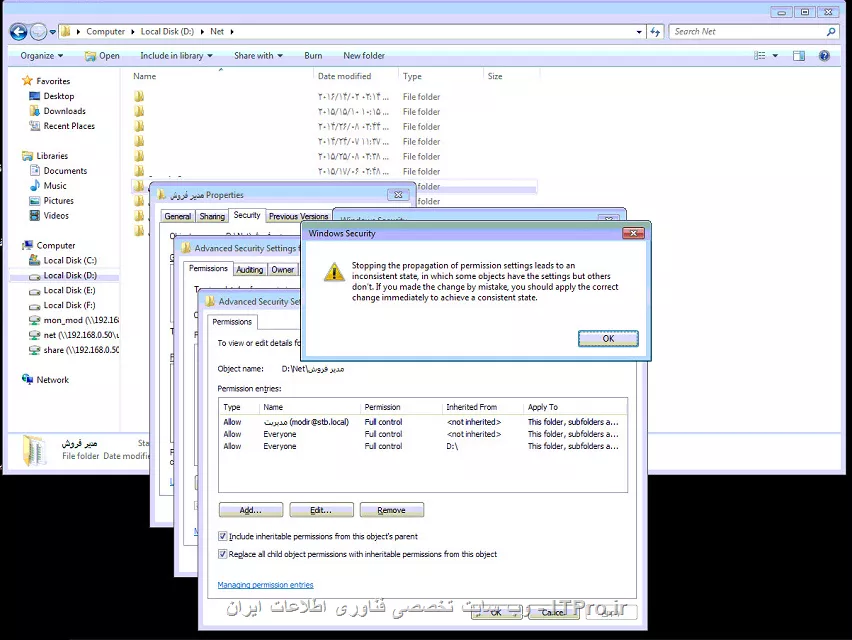Click Inherited From column header
Viewport: 852px width, 640px height.
(x=471, y=407)
